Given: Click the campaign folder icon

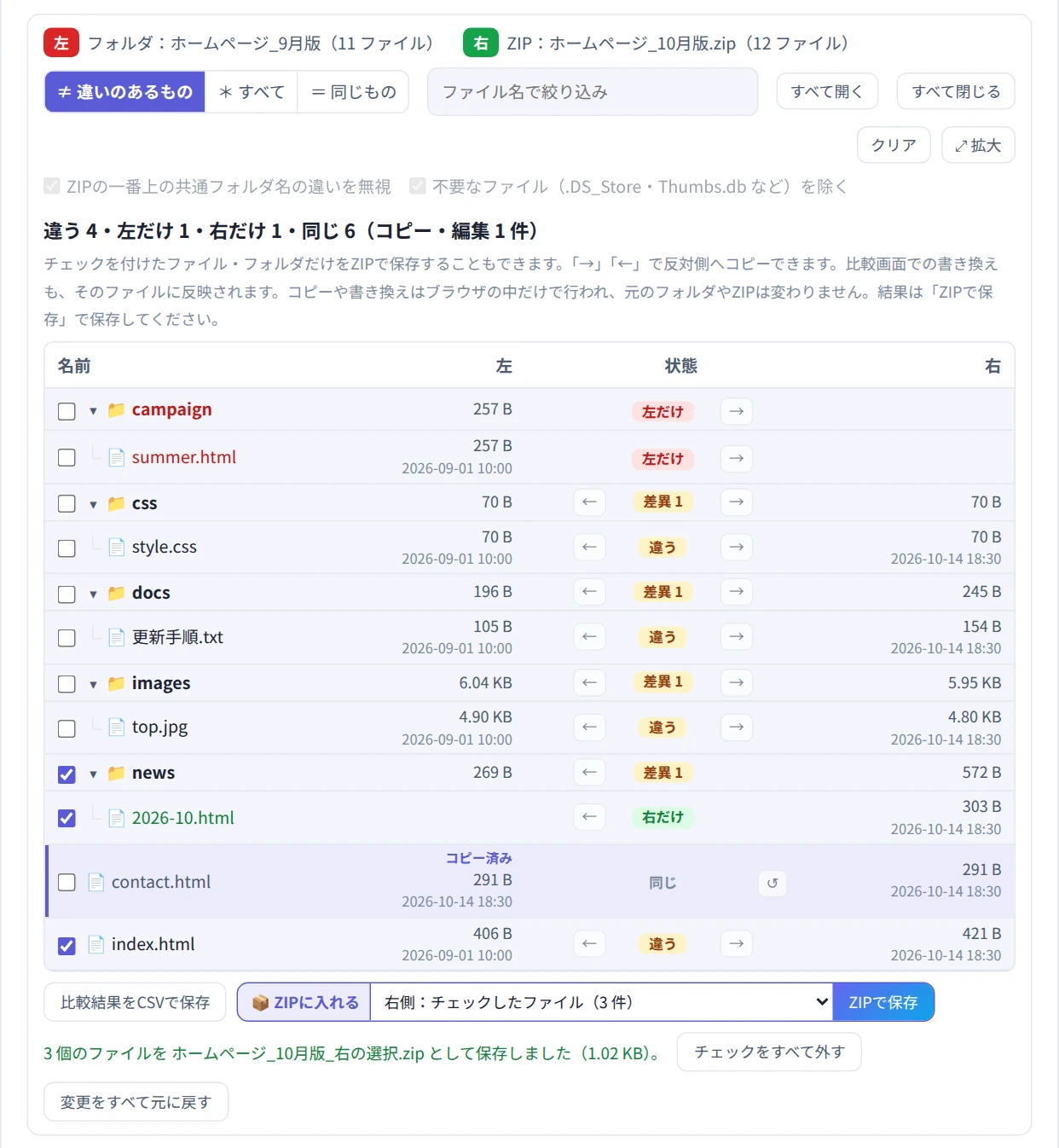Looking at the screenshot, I should (117, 410).
